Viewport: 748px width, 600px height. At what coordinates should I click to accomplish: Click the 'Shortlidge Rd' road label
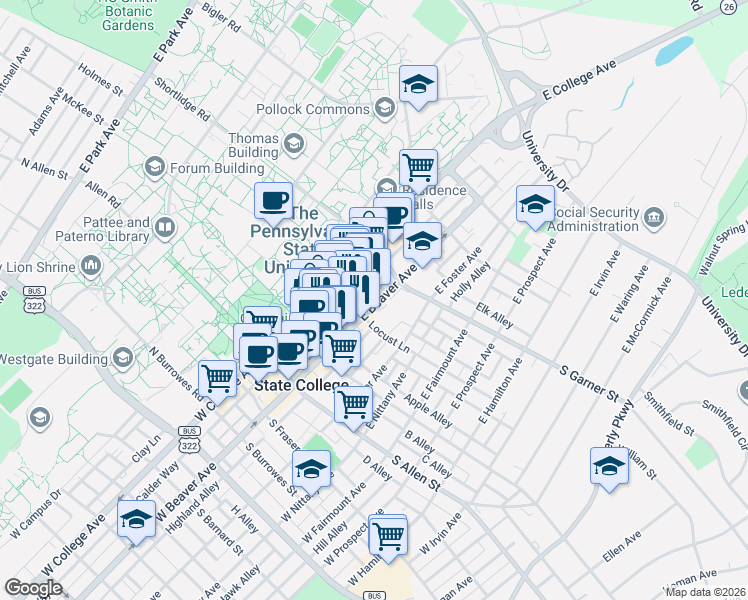click(182, 100)
